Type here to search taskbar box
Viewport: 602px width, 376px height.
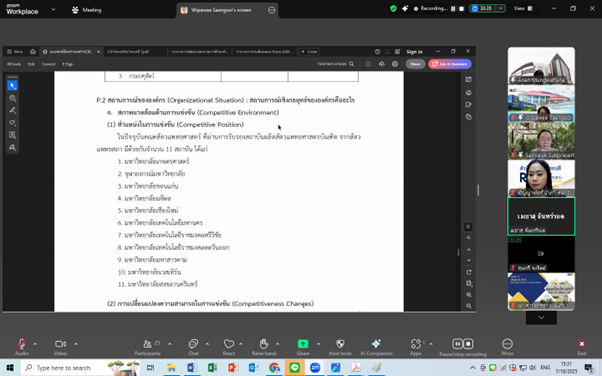(63, 368)
